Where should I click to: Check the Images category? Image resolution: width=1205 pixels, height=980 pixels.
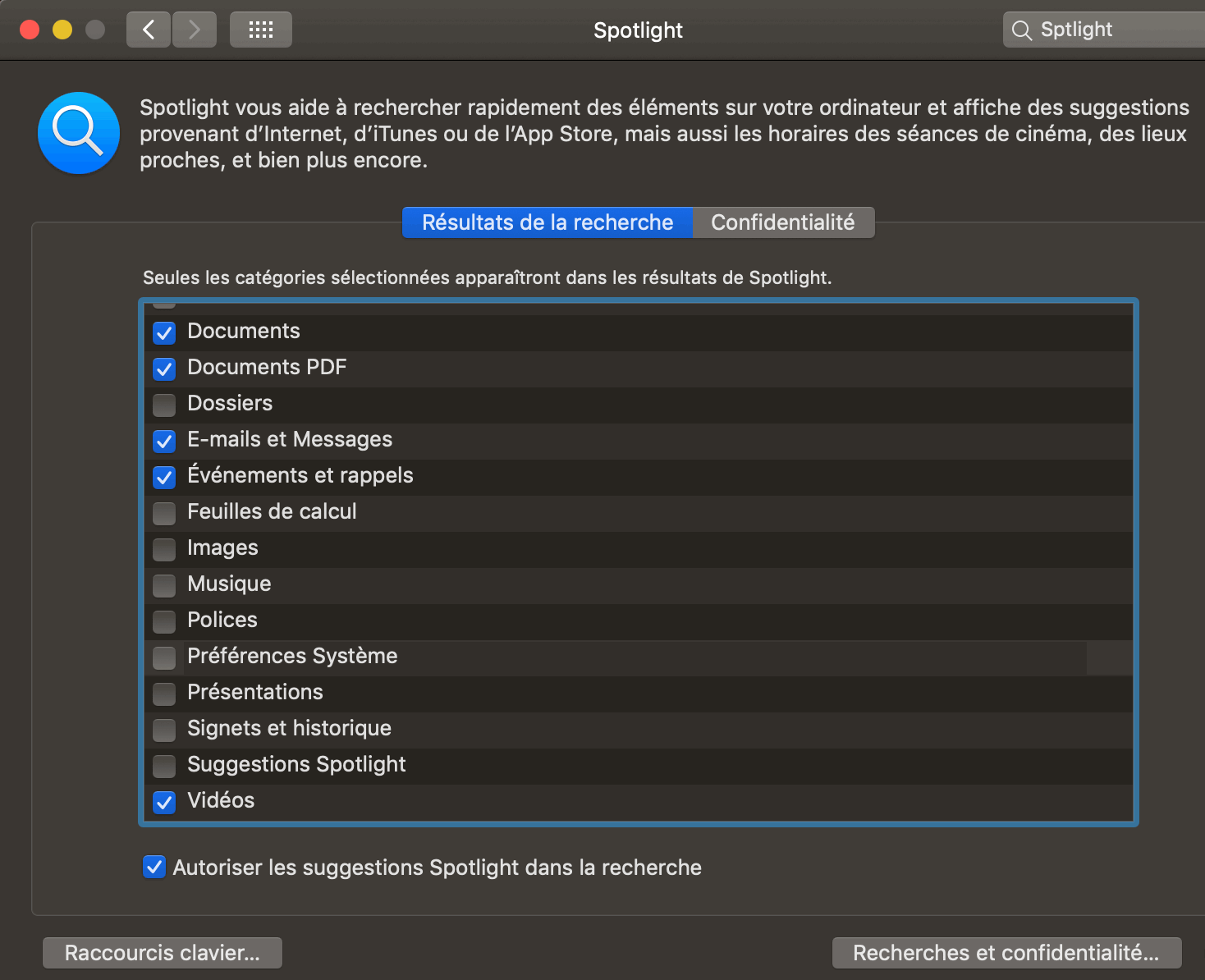pos(164,549)
